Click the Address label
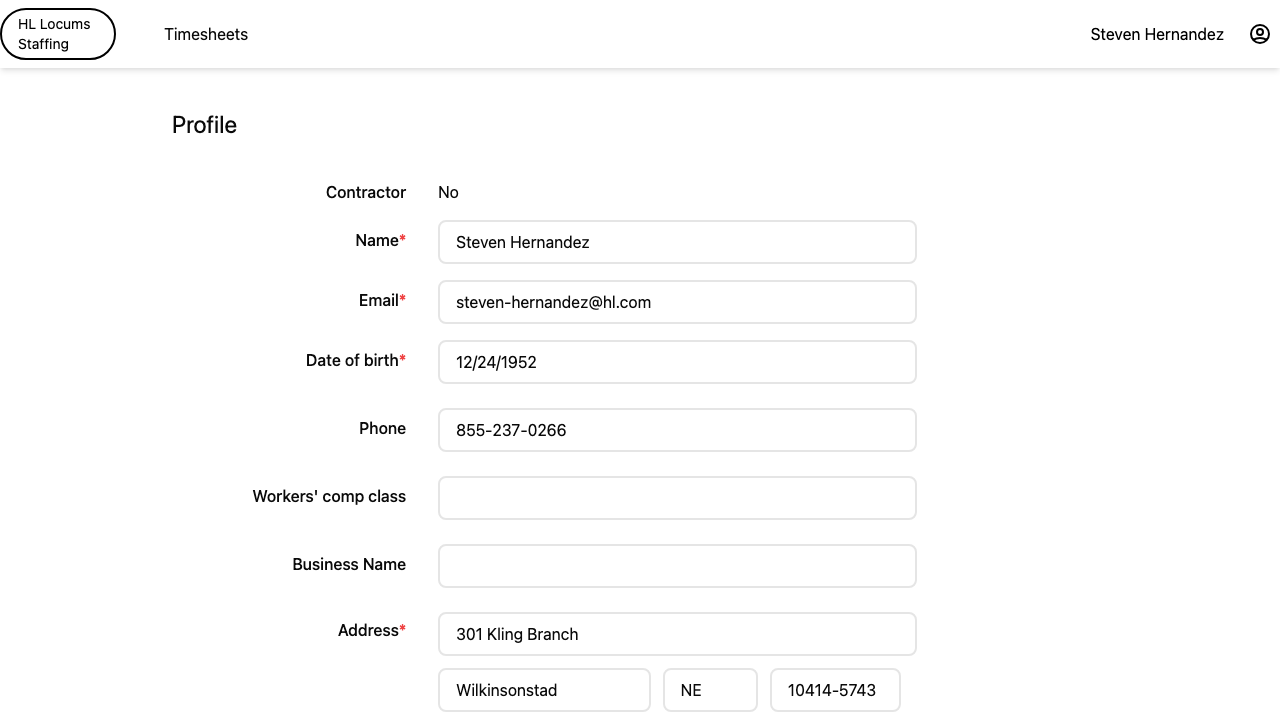 pos(372,630)
